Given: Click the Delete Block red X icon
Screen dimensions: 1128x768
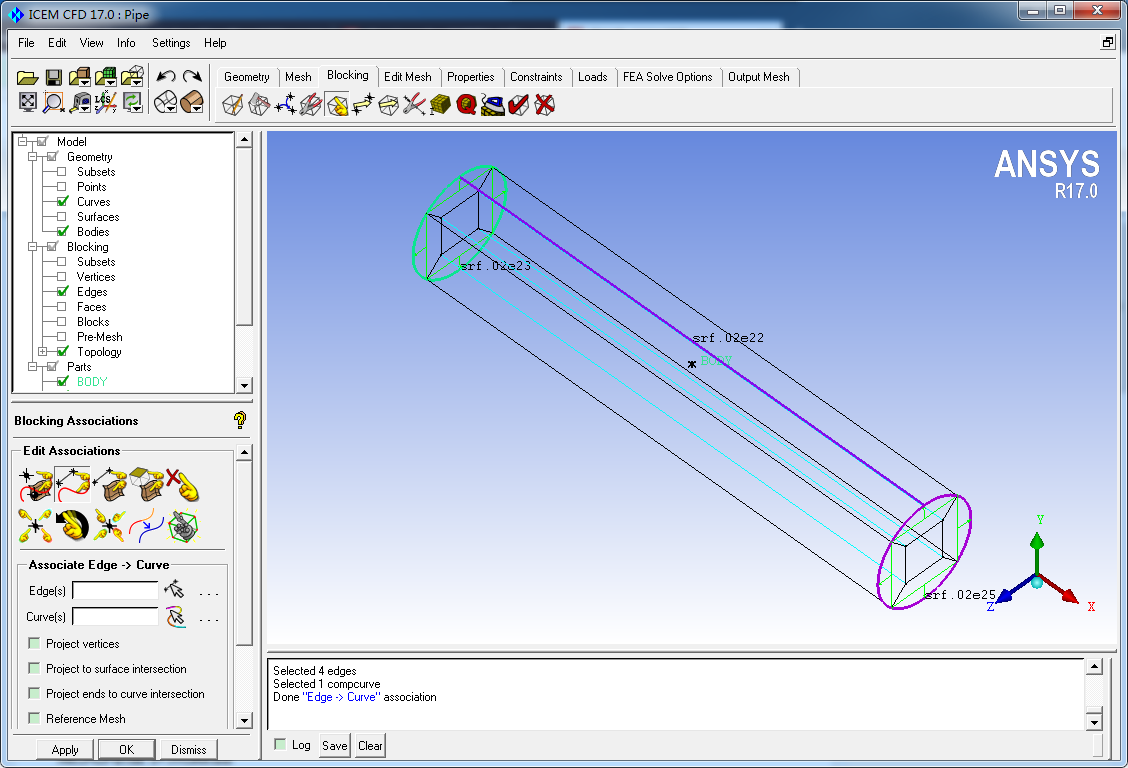Looking at the screenshot, I should pyautogui.click(x=545, y=105).
